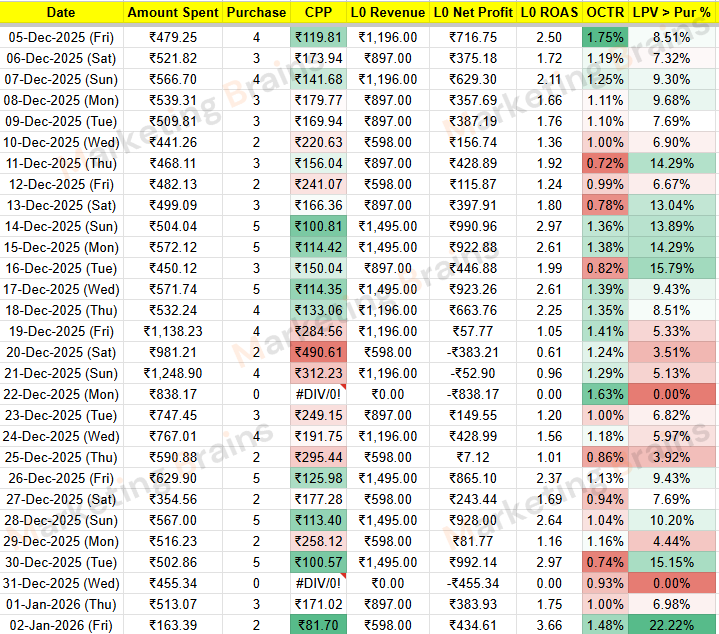
Task: Click the 22.22% LPV > Pur cell
Action: pyautogui.click(x=673, y=625)
